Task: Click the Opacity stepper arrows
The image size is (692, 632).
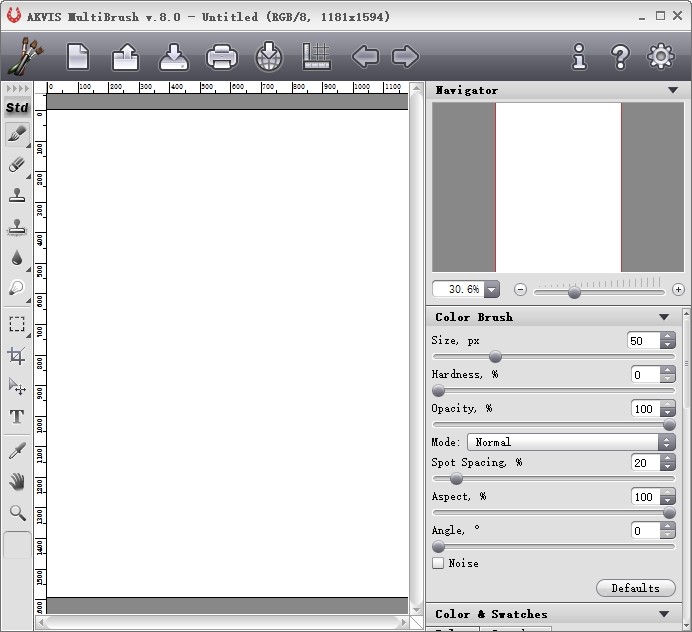Action: point(667,408)
